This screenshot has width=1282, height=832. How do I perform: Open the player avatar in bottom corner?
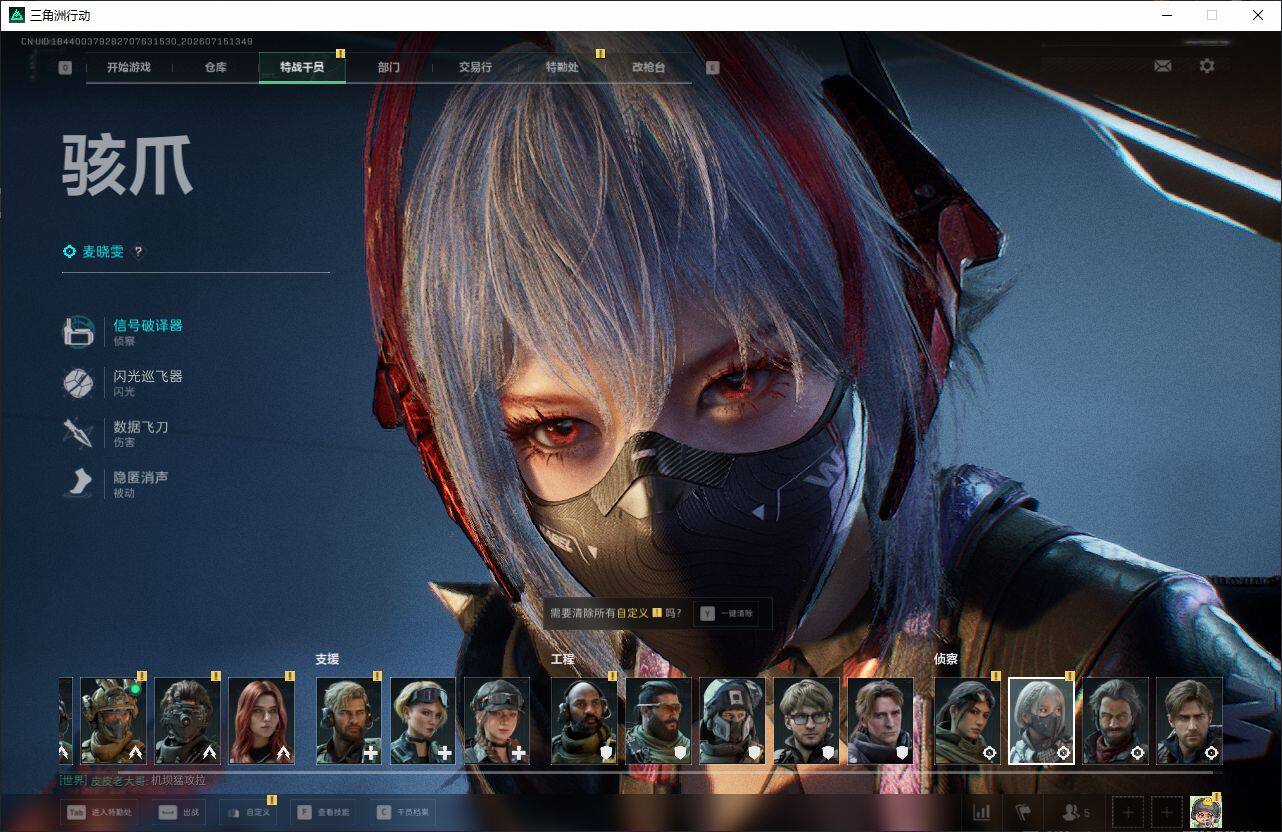pyautogui.click(x=1206, y=812)
